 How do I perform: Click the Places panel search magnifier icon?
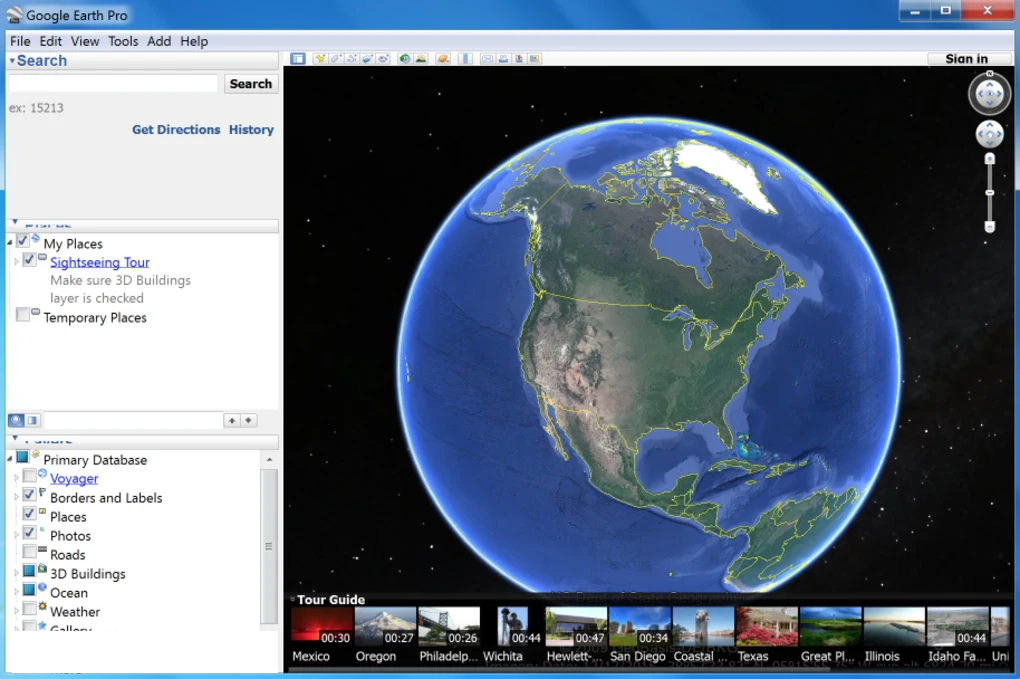(x=16, y=420)
